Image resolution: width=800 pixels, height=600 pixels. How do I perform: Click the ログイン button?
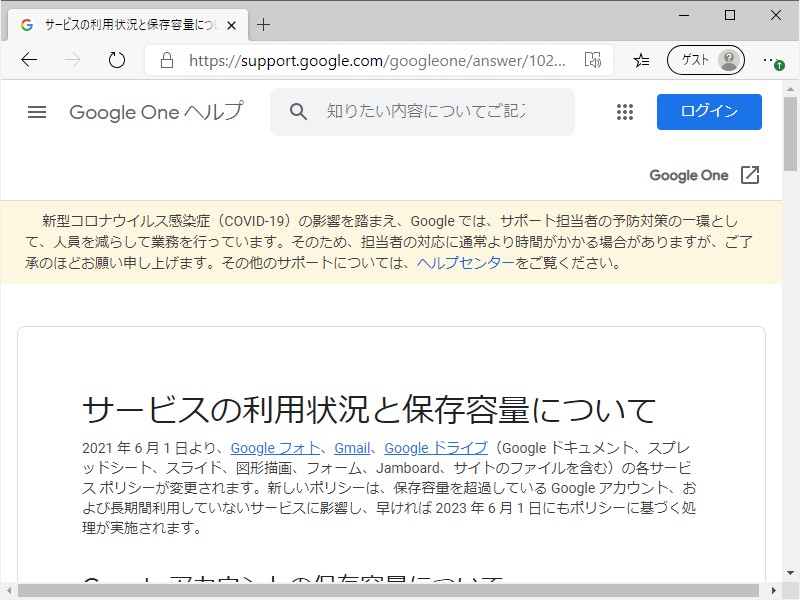point(709,112)
